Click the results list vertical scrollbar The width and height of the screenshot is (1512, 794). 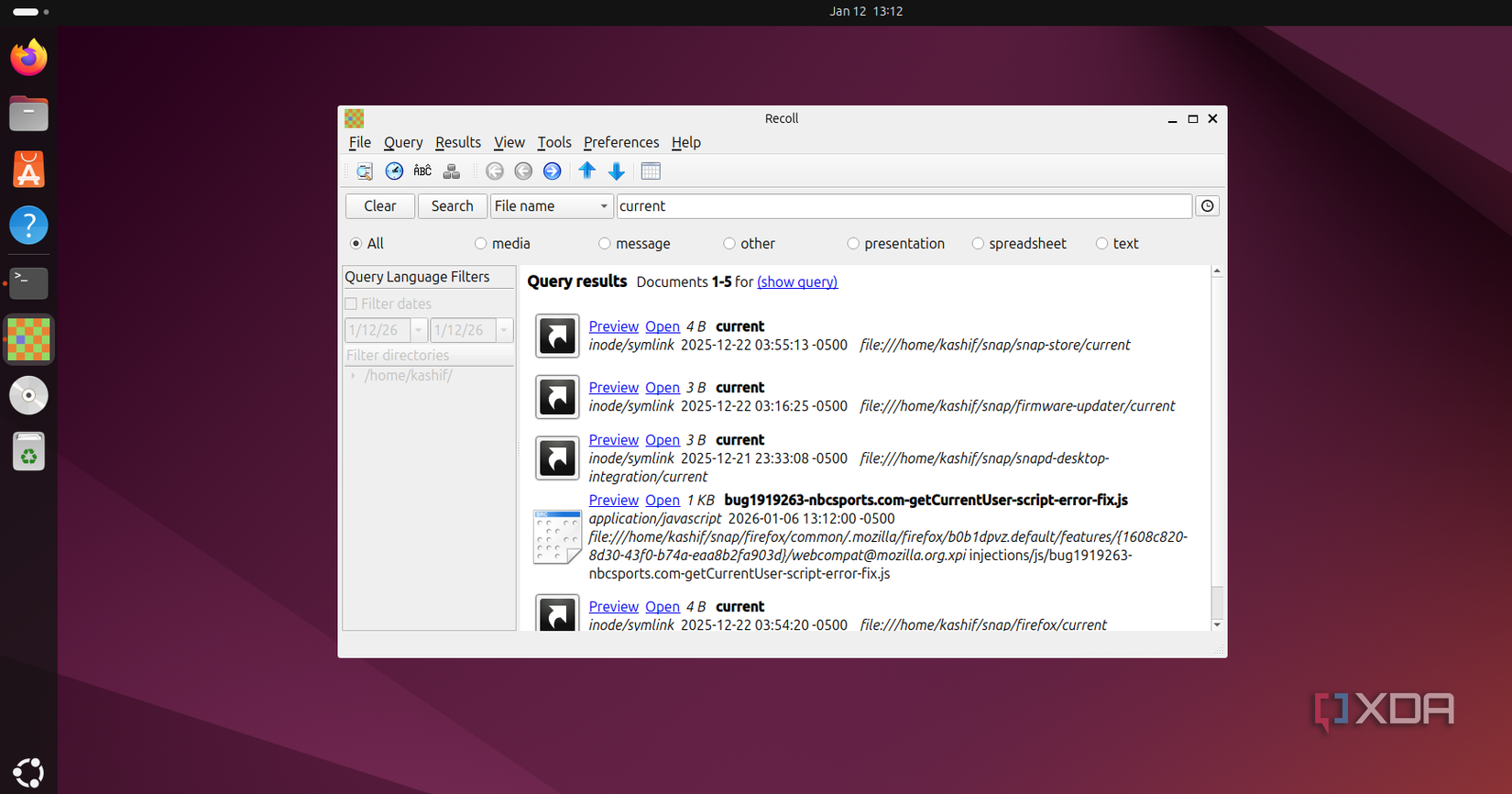tap(1217, 447)
